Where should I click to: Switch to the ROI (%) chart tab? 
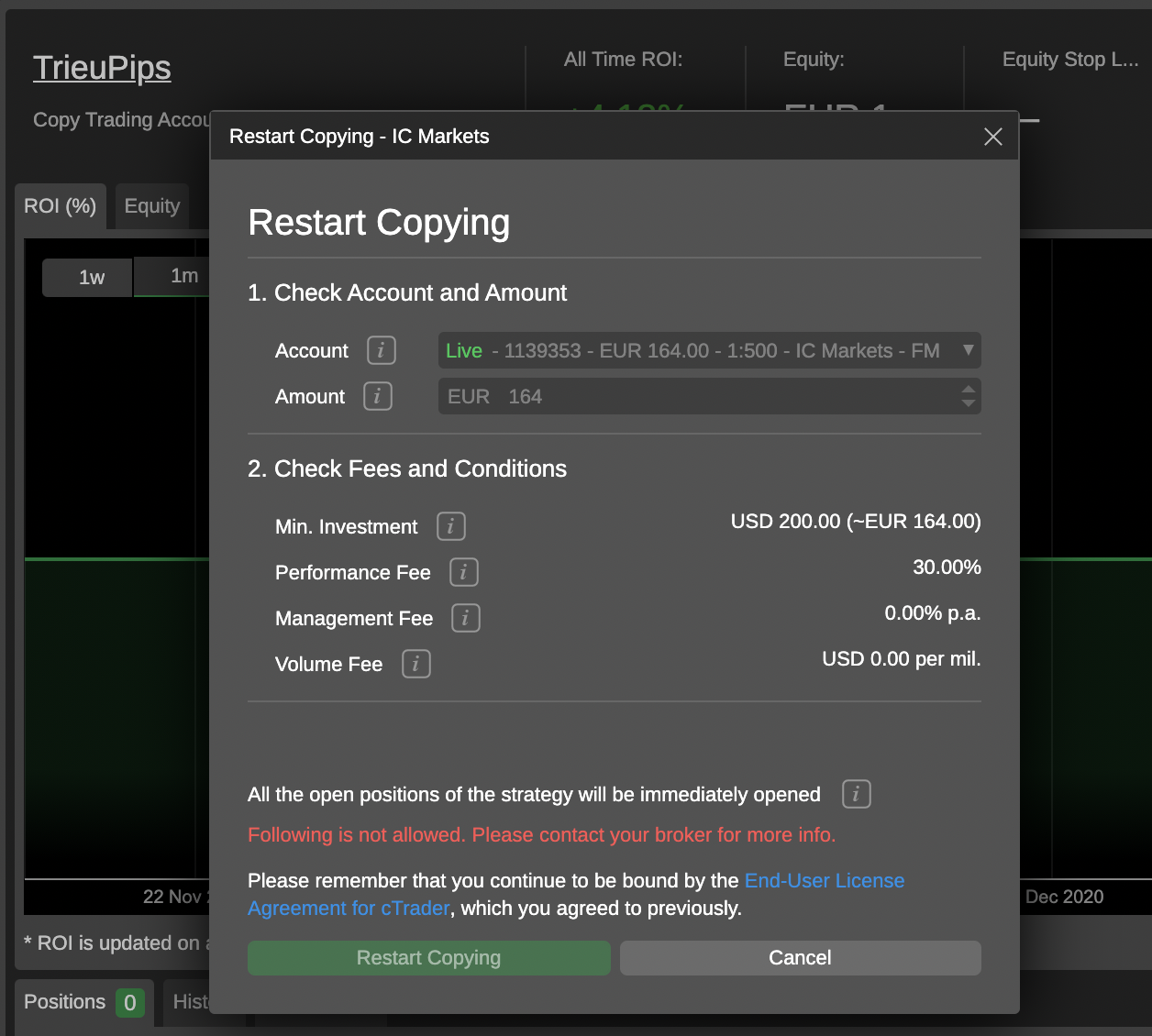pos(61,206)
